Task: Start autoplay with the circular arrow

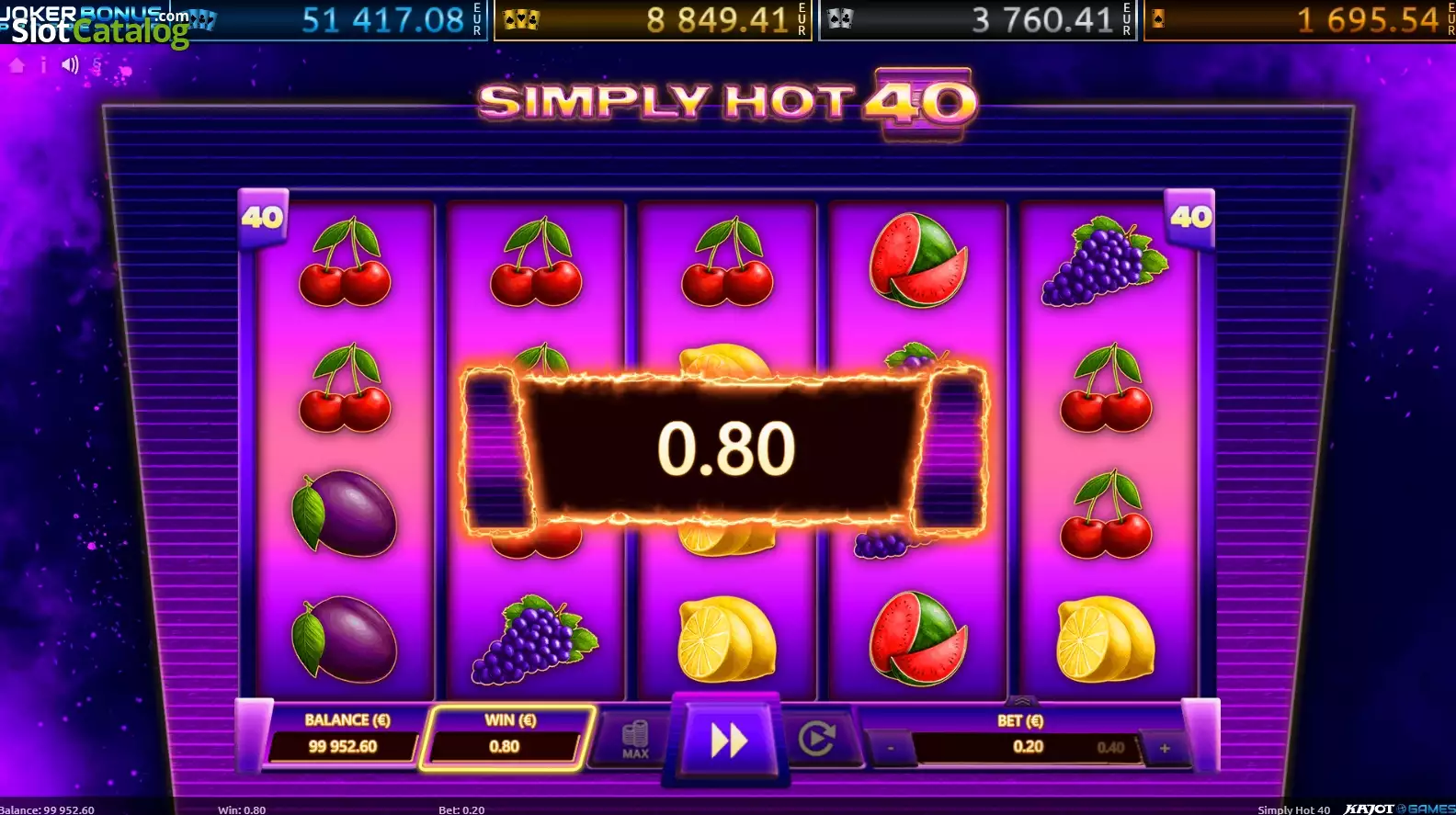Action: [x=816, y=738]
